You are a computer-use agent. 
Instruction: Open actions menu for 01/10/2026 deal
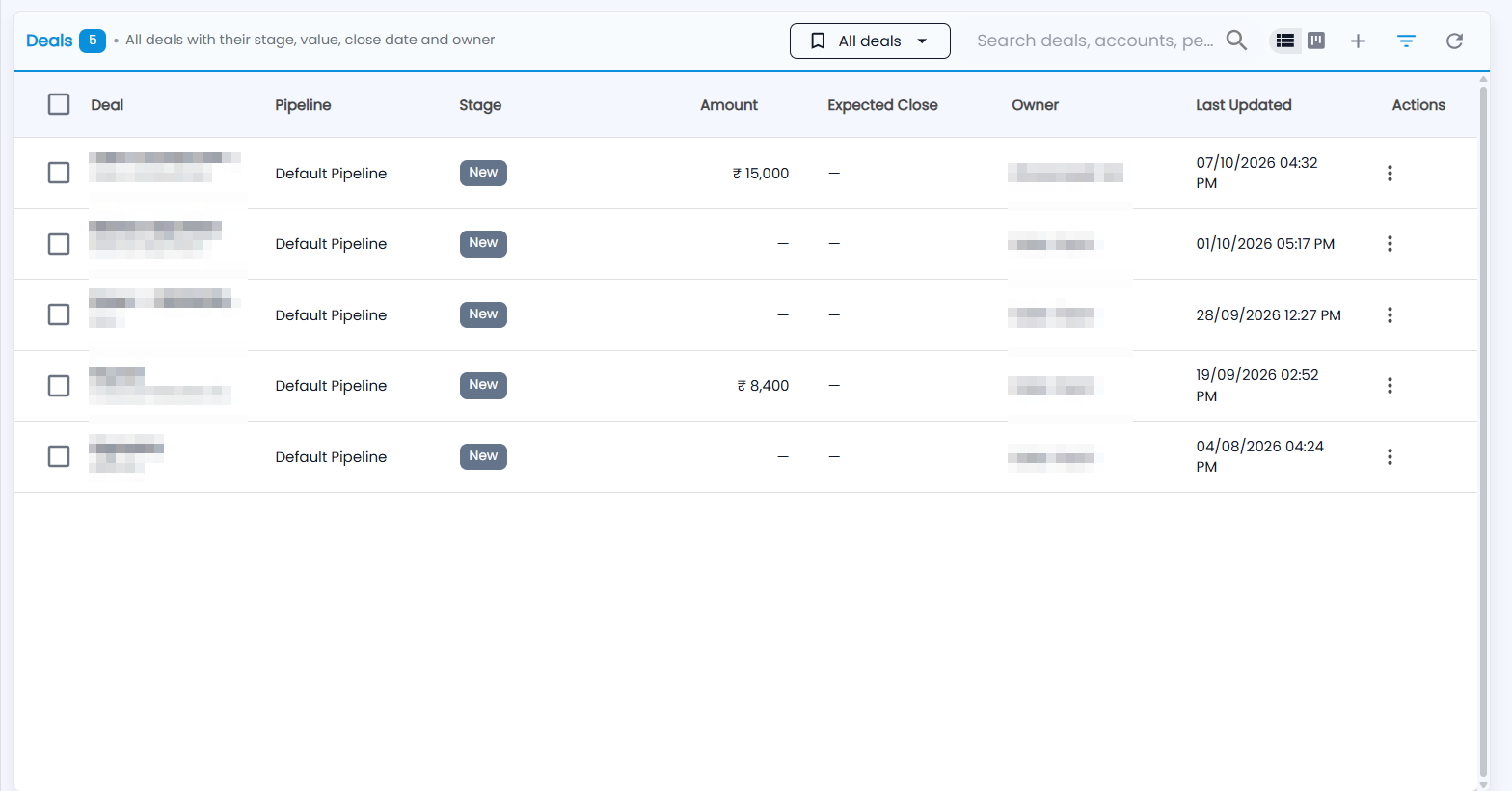[x=1390, y=244]
